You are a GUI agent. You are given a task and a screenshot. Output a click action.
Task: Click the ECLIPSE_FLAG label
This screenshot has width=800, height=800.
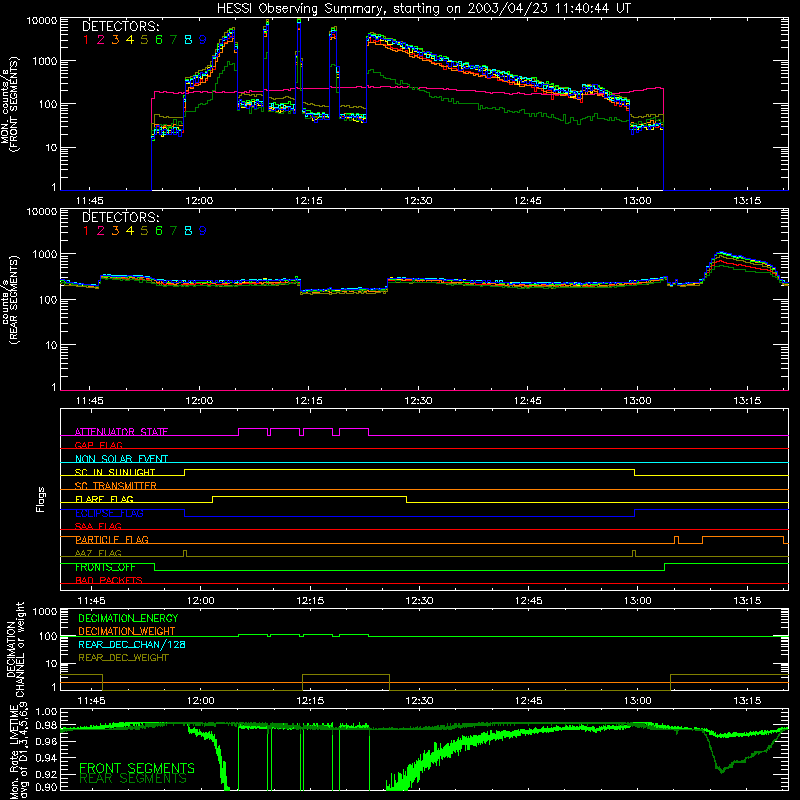[109, 513]
